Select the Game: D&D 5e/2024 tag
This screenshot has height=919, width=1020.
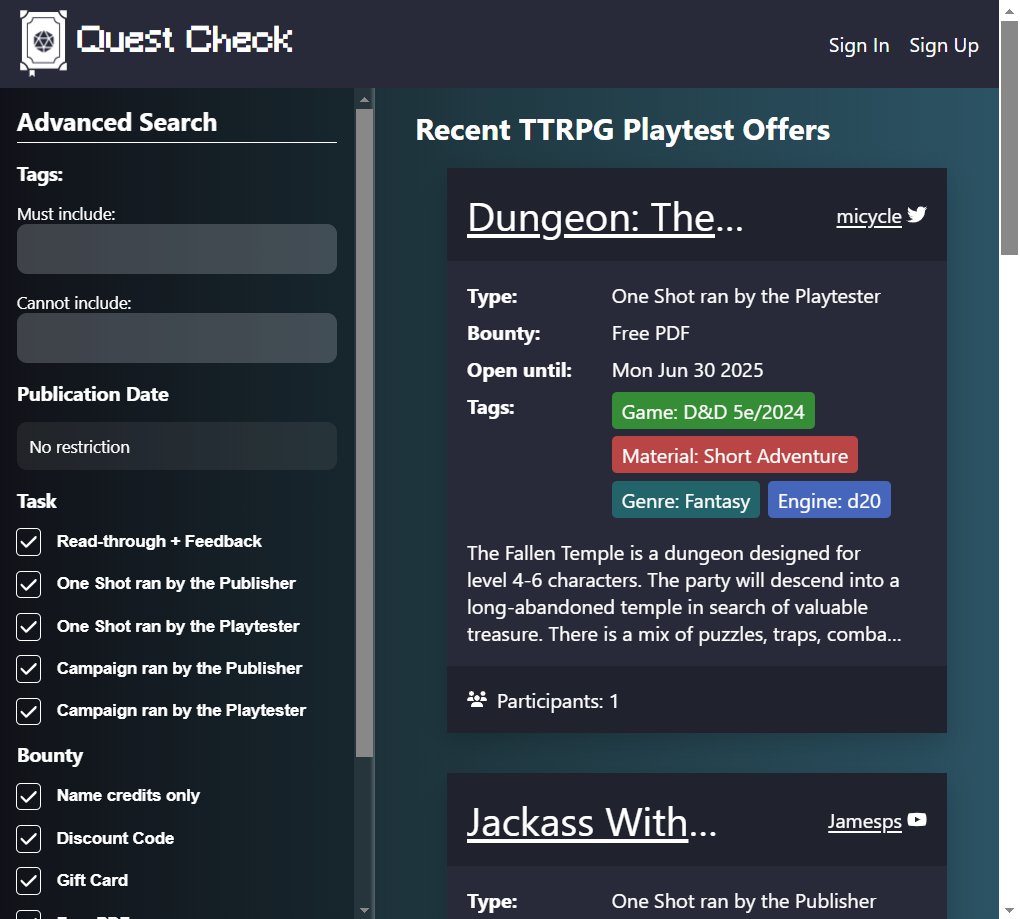(x=712, y=410)
